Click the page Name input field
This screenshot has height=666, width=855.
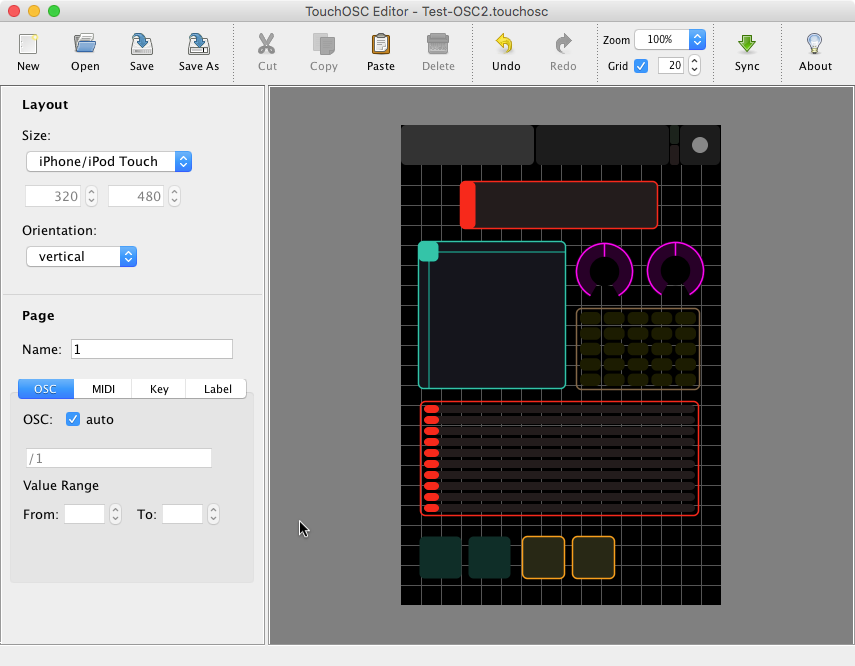tap(152, 349)
